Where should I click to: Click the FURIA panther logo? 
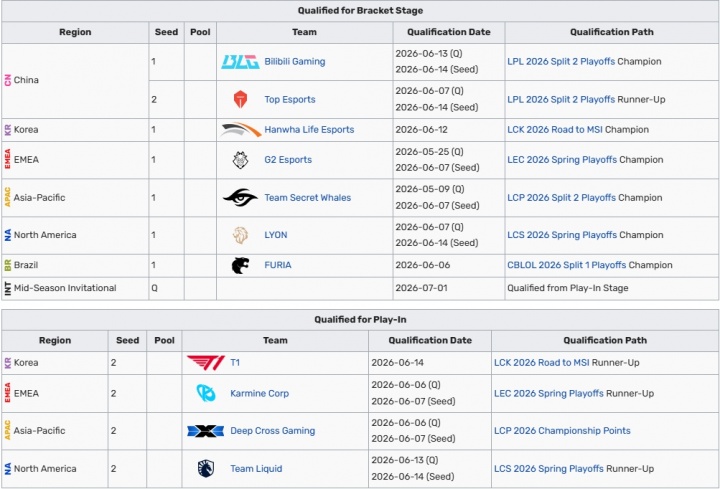coord(240,265)
